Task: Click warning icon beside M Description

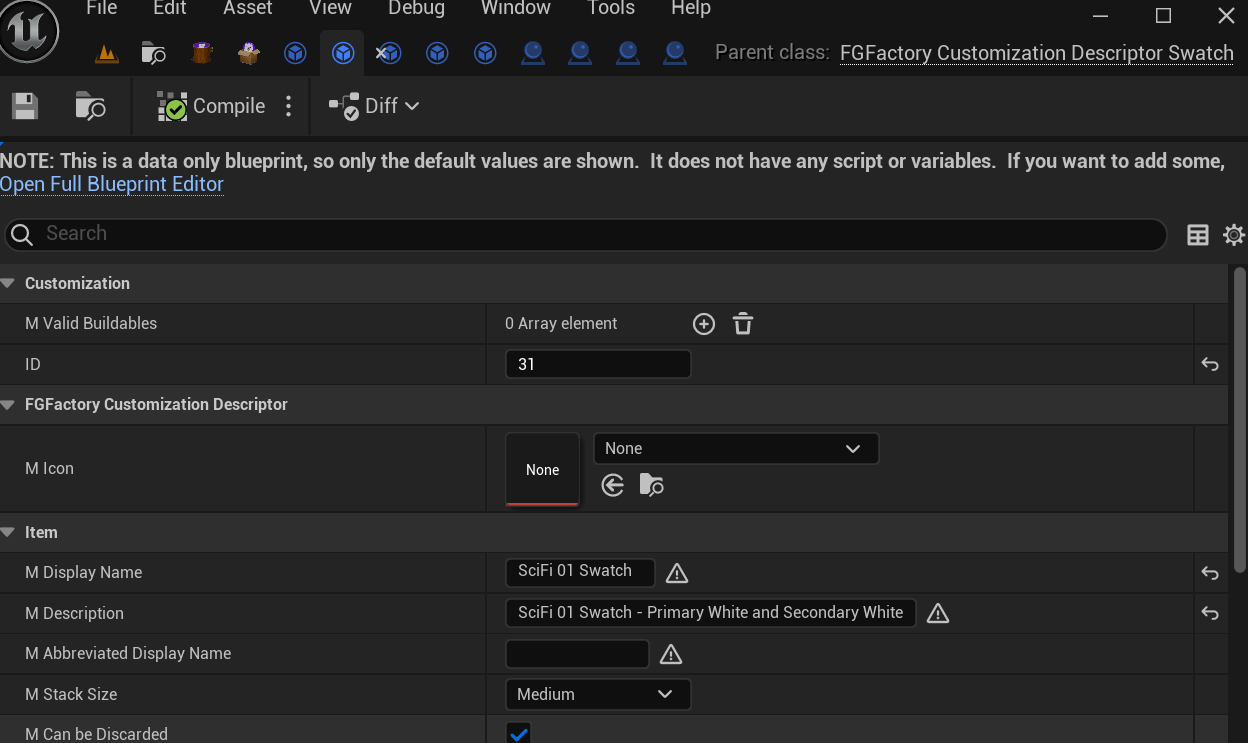Action: (938, 614)
